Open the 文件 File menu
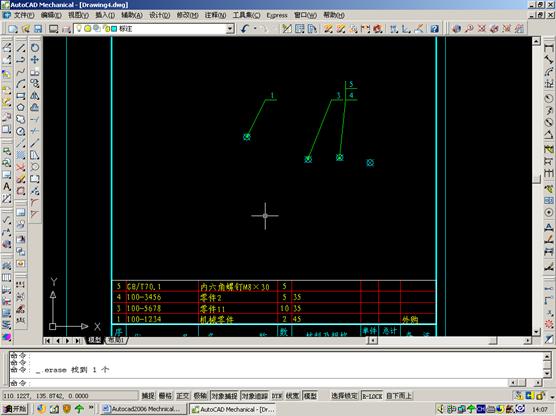Screen dimensions: 556x416 (x=24, y=15)
